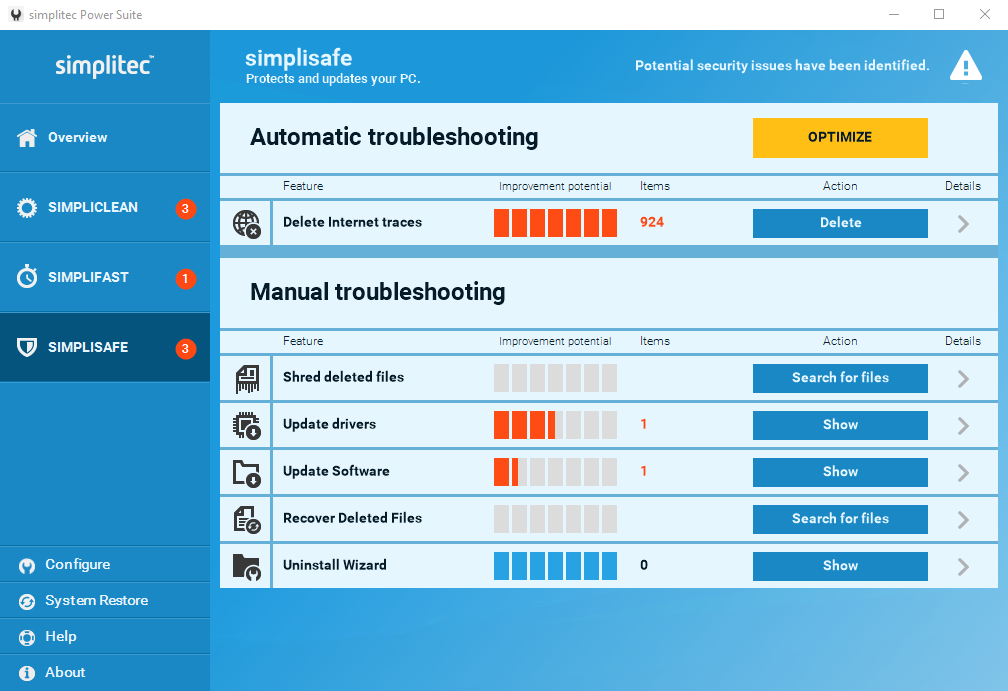The height and width of the screenshot is (691, 1008).
Task: Click the Delete Internet traces improvement bar
Action: (555, 223)
